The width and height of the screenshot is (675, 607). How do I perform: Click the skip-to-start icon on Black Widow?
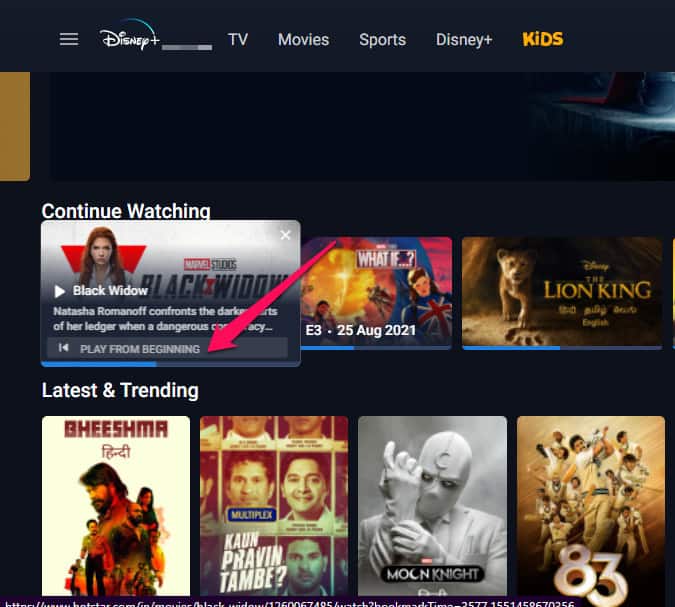pos(64,348)
